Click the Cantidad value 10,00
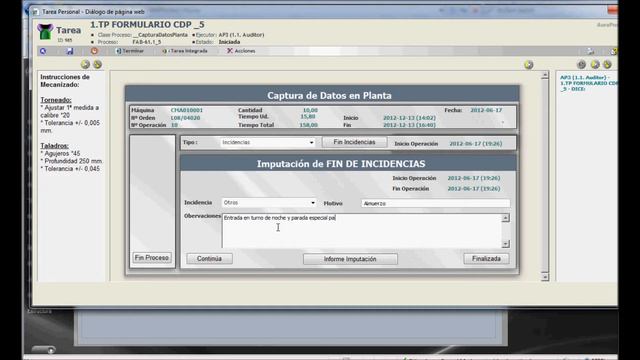Screen dimensions: 640x360 (310, 110)
